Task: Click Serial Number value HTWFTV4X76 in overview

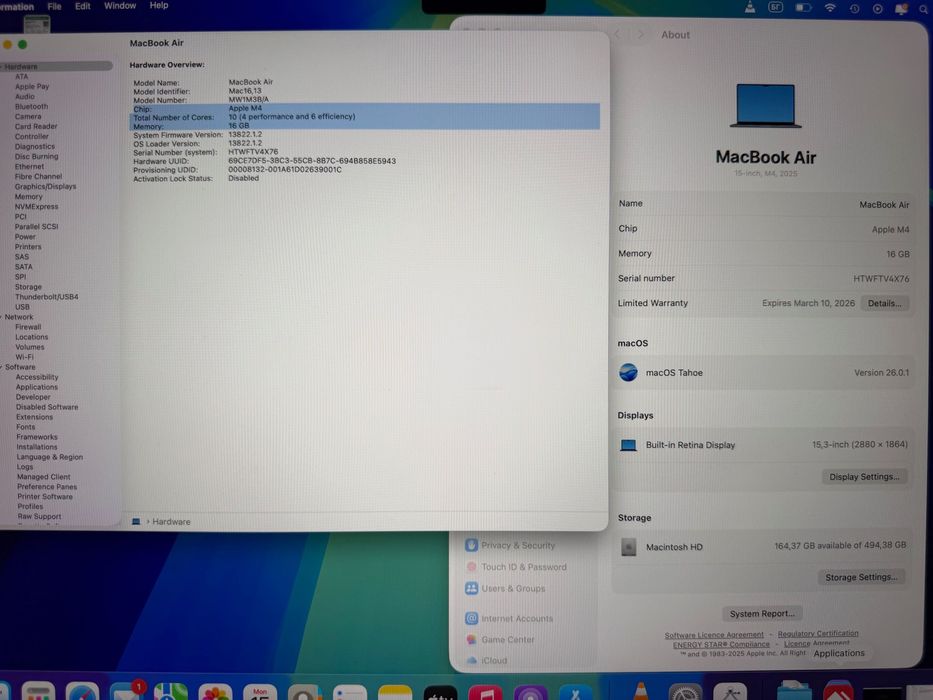Action: (x=253, y=152)
